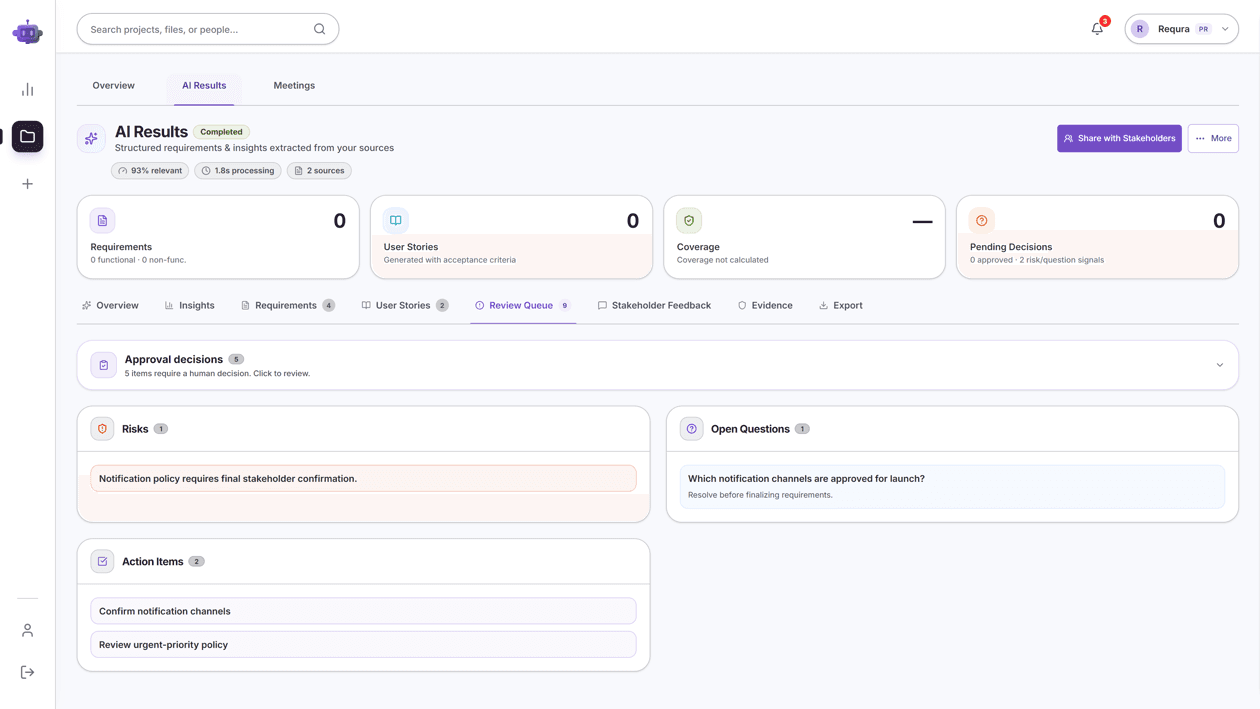The height and width of the screenshot is (709, 1260).
Task: Expand the Approval decisions chevron
Action: [x=1220, y=365]
